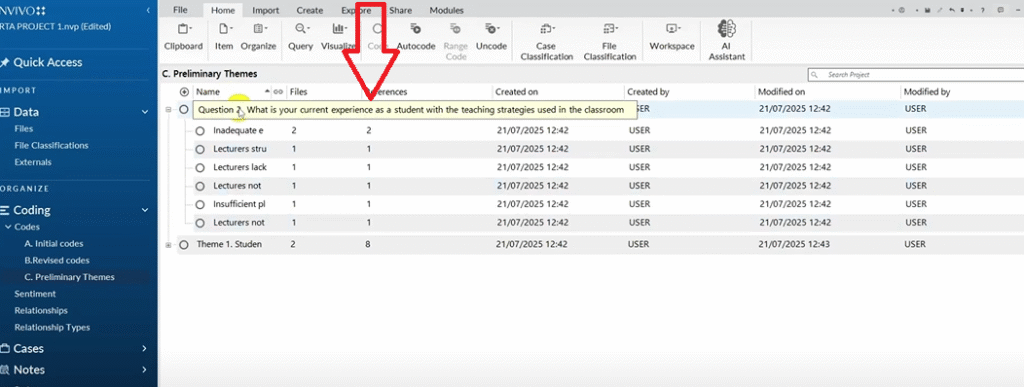
Task: Select the circle for Question 2 row
Action: pos(184,110)
